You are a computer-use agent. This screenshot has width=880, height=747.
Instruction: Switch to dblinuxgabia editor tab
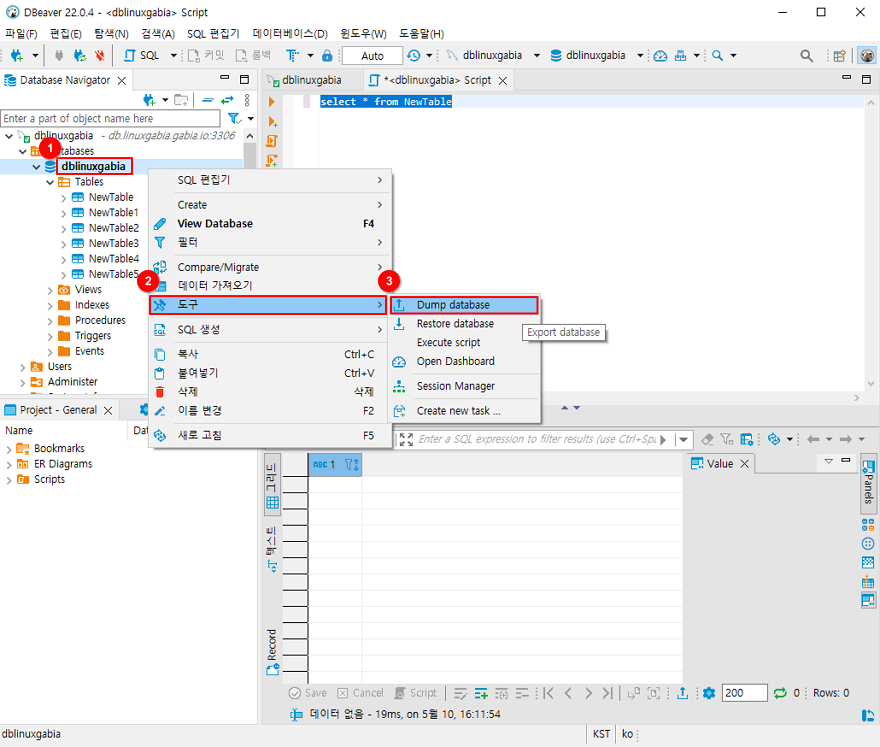point(311,80)
